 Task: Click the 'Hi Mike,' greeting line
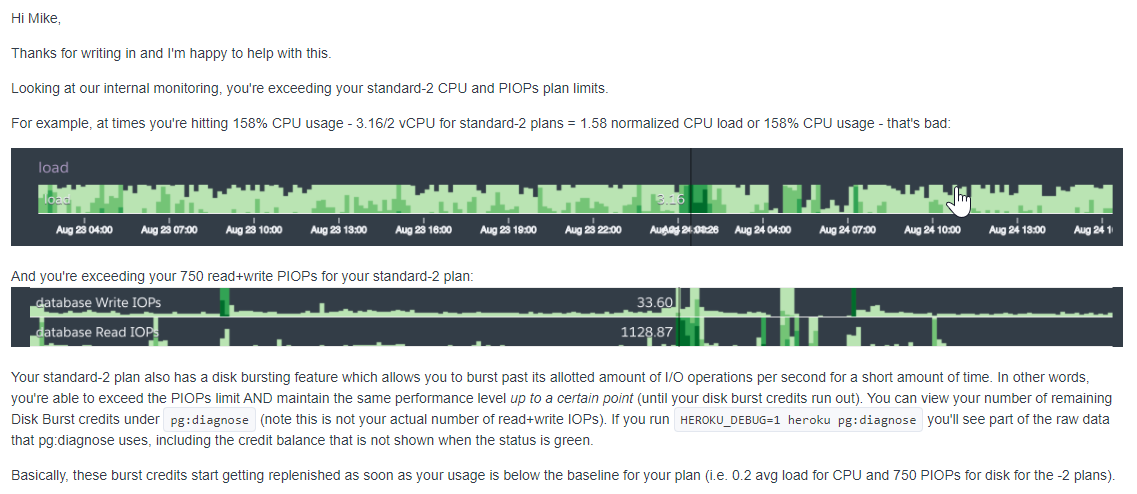(x=37, y=19)
